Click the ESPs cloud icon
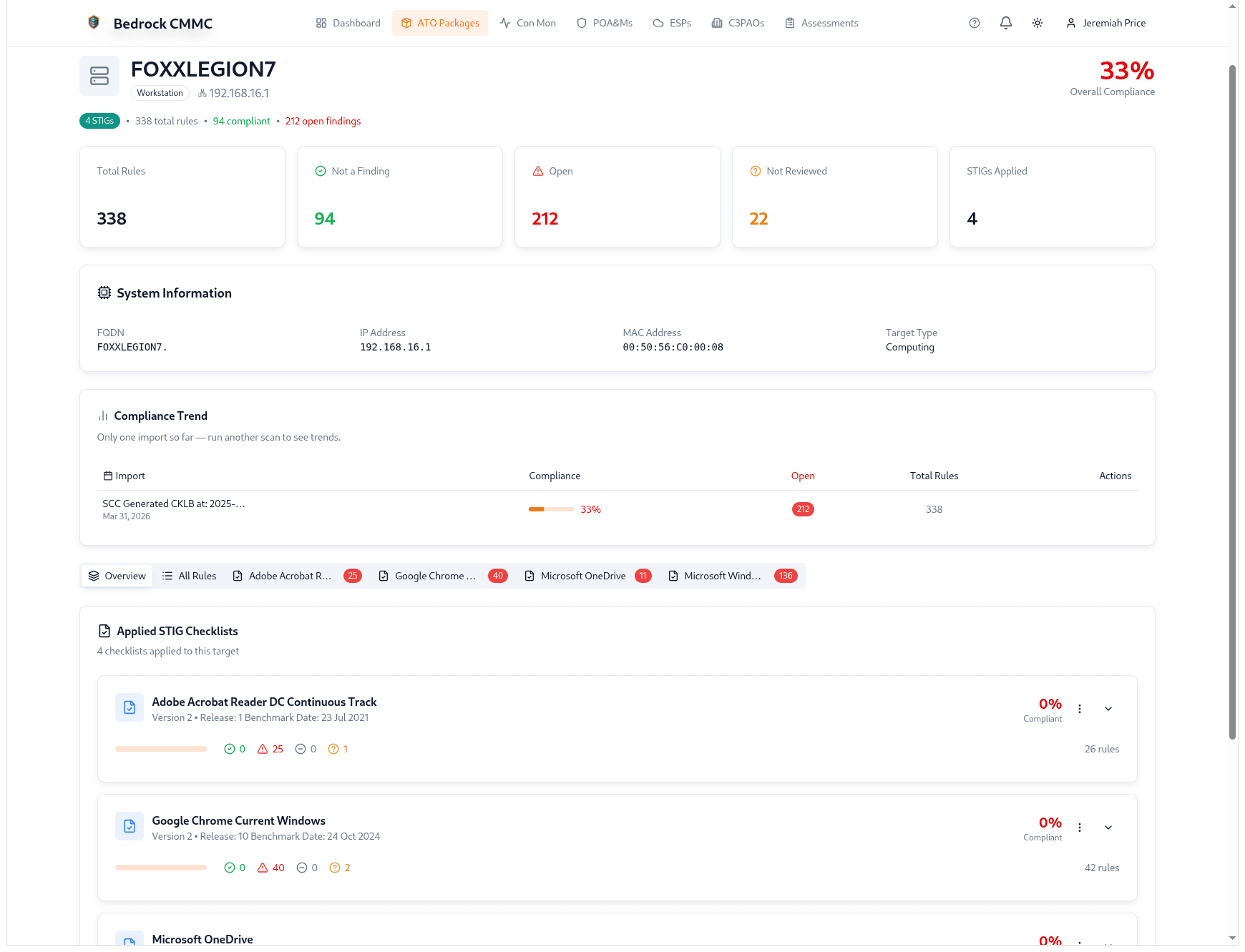This screenshot has width=1245, height=952. click(658, 23)
